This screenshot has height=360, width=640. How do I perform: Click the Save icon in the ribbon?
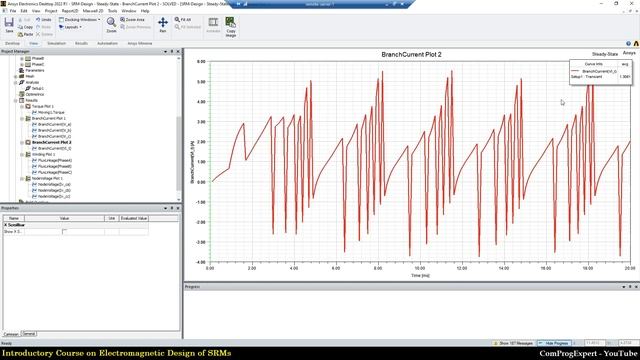tap(9, 25)
